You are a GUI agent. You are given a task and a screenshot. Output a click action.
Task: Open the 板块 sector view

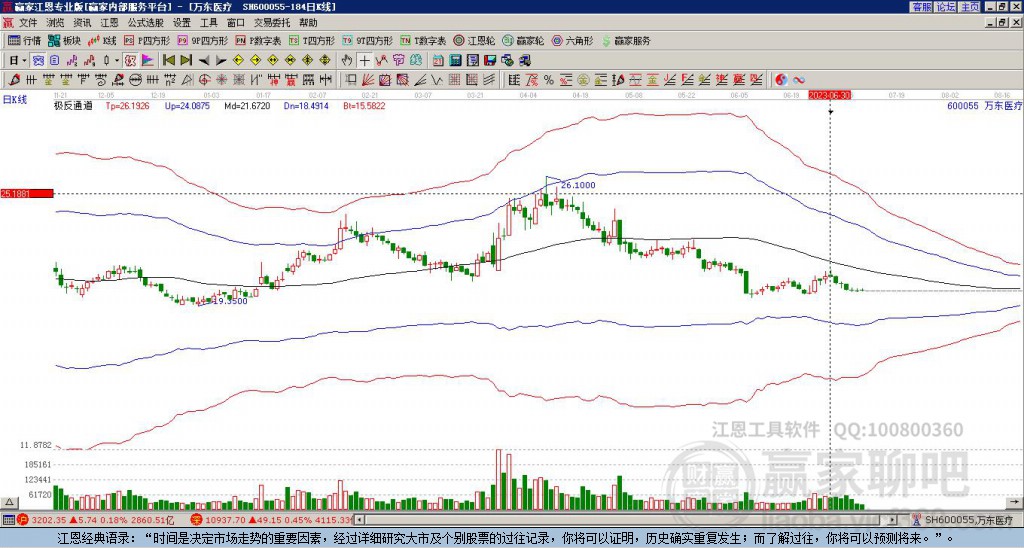[x=64, y=40]
